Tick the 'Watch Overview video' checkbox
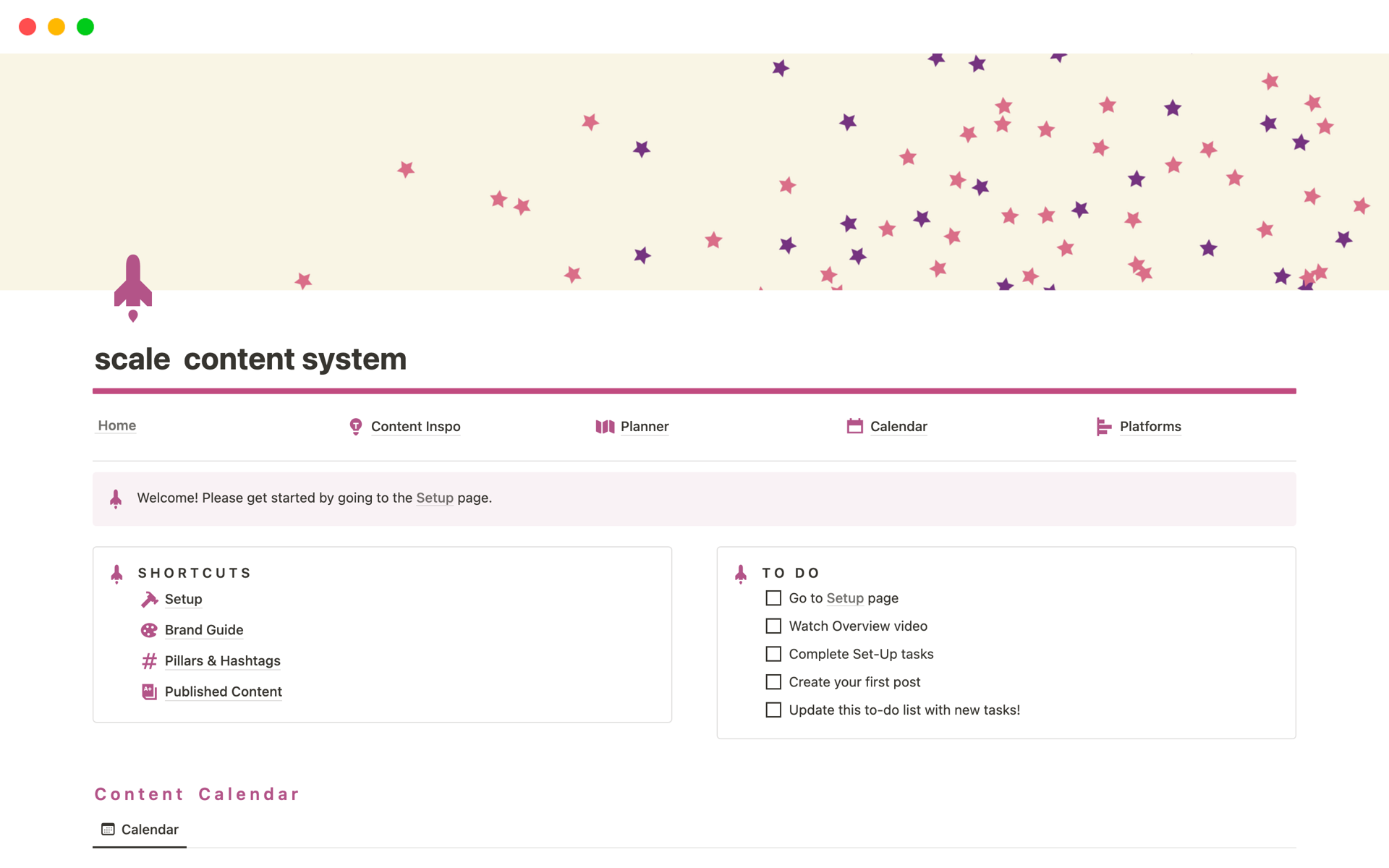1389x868 pixels. click(x=773, y=626)
